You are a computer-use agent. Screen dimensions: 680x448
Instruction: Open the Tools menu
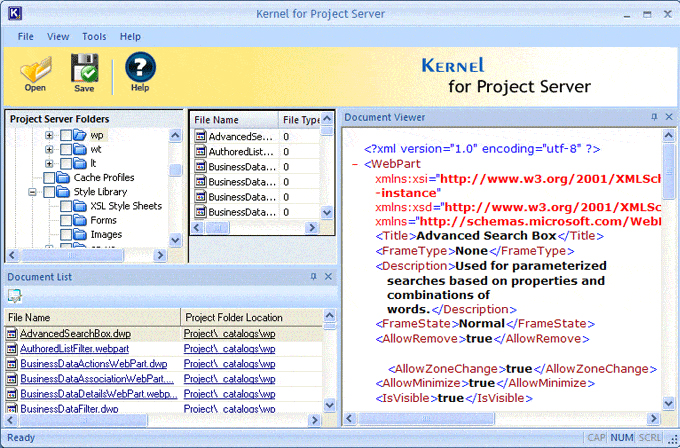tap(94, 37)
